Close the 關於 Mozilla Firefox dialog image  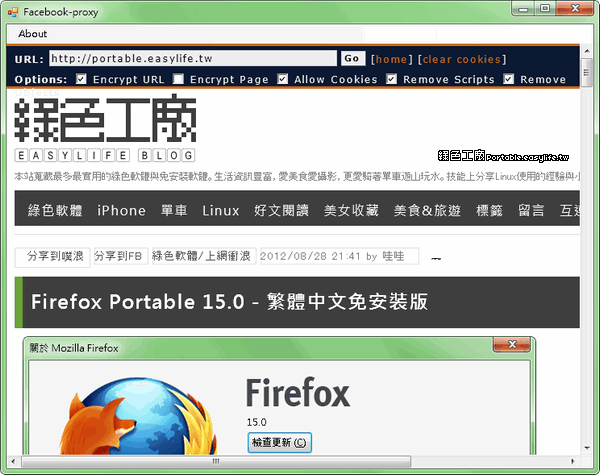(x=512, y=344)
